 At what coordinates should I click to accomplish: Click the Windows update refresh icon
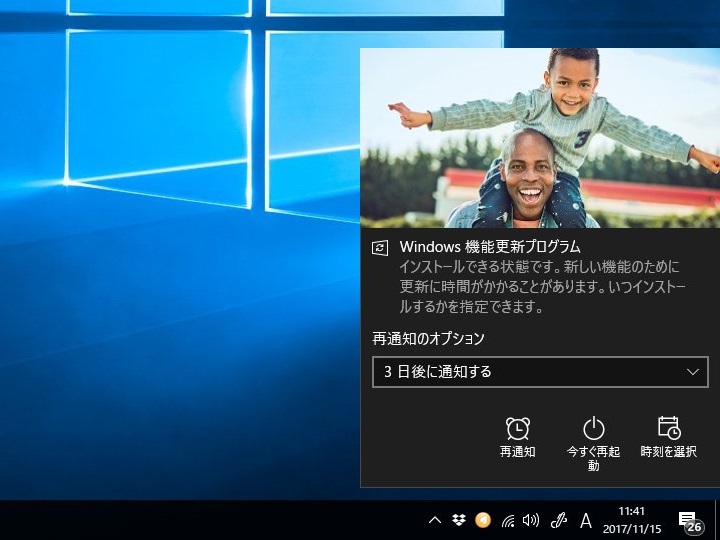[380, 248]
